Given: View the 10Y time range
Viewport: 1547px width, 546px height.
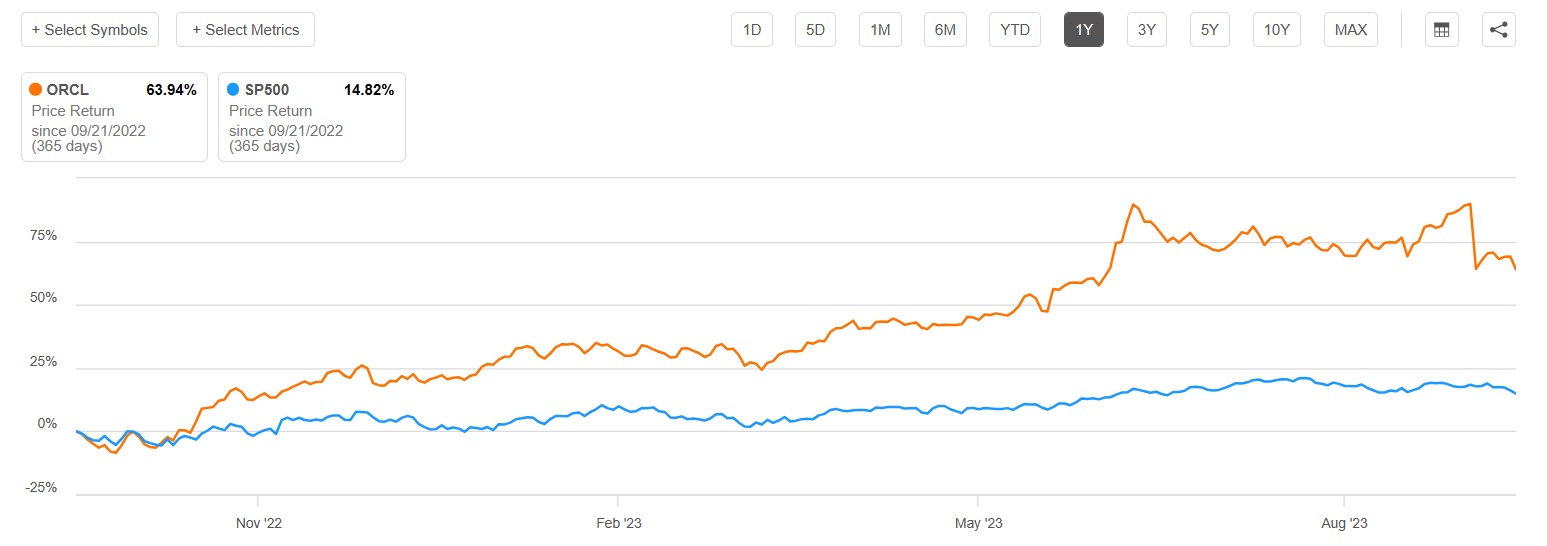Looking at the screenshot, I should [x=1277, y=30].
